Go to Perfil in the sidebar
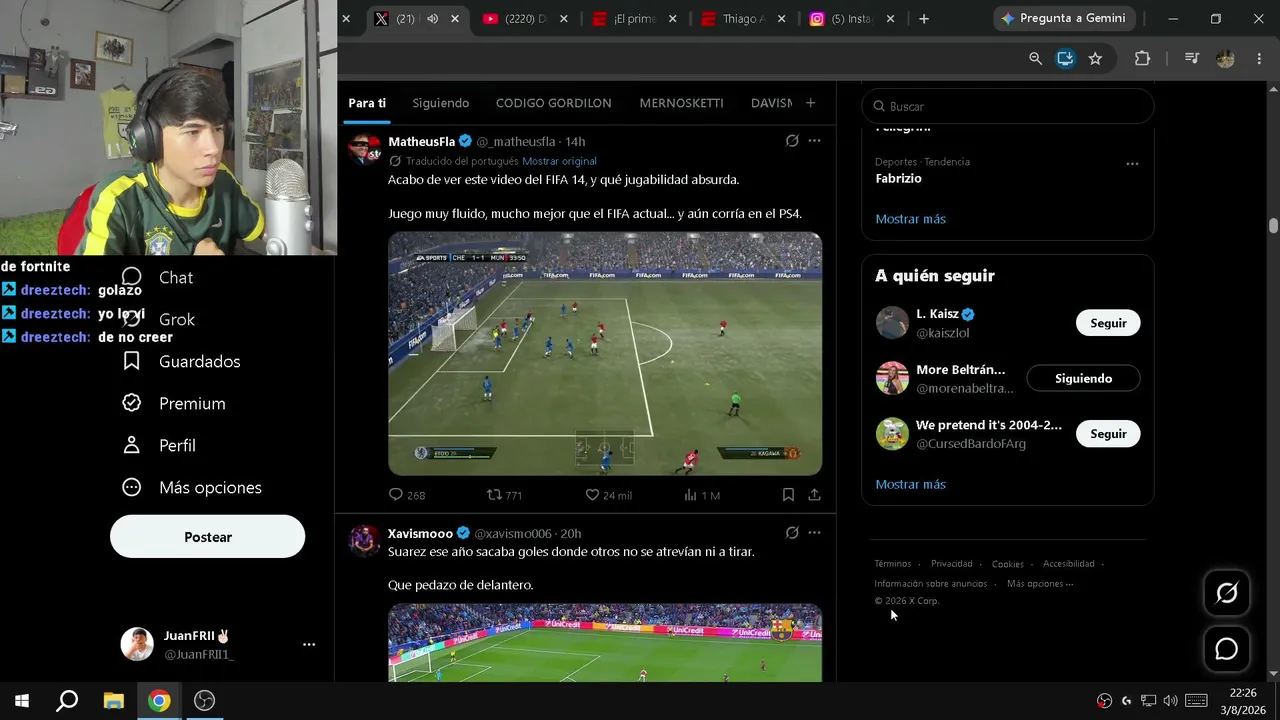Viewport: 1280px width, 720px height. 158,445
